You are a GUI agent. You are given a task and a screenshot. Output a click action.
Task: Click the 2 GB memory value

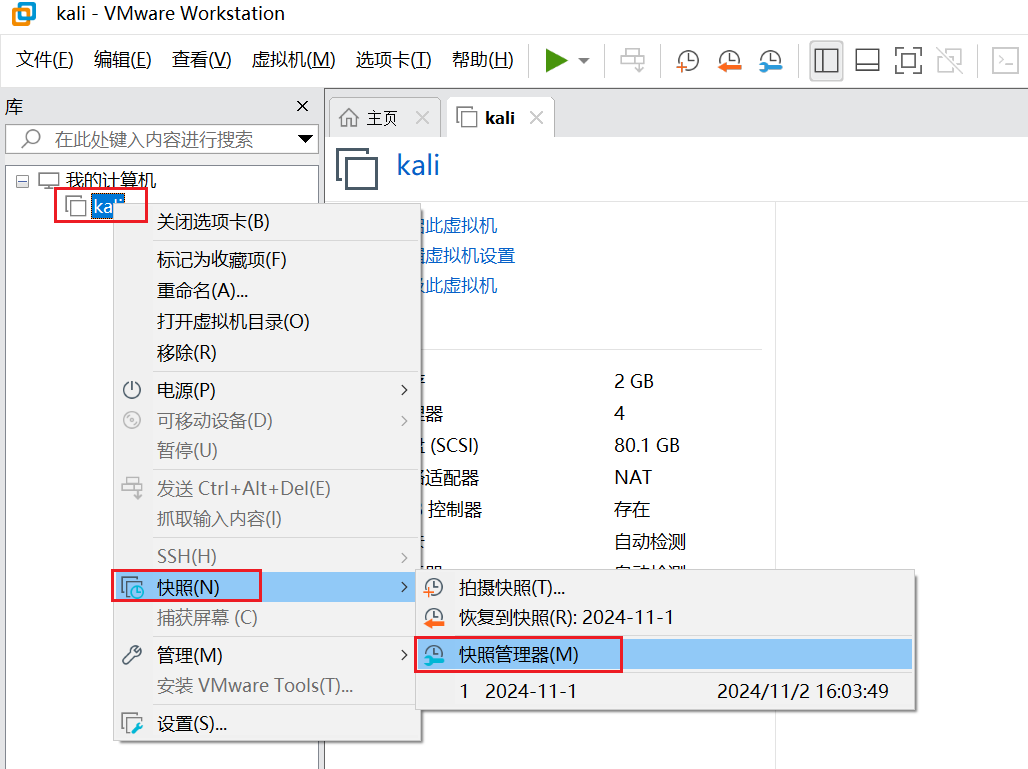634,381
